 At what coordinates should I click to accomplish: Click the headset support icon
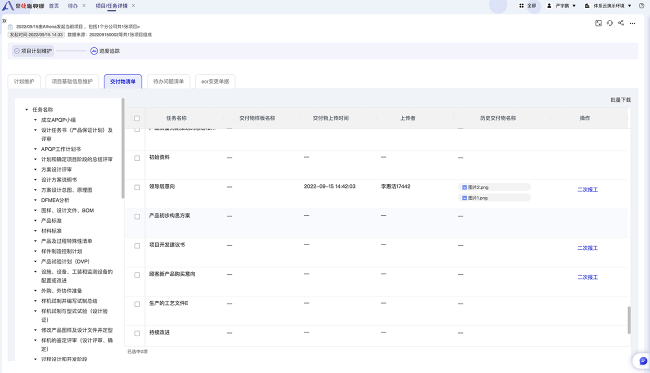tap(609, 23)
